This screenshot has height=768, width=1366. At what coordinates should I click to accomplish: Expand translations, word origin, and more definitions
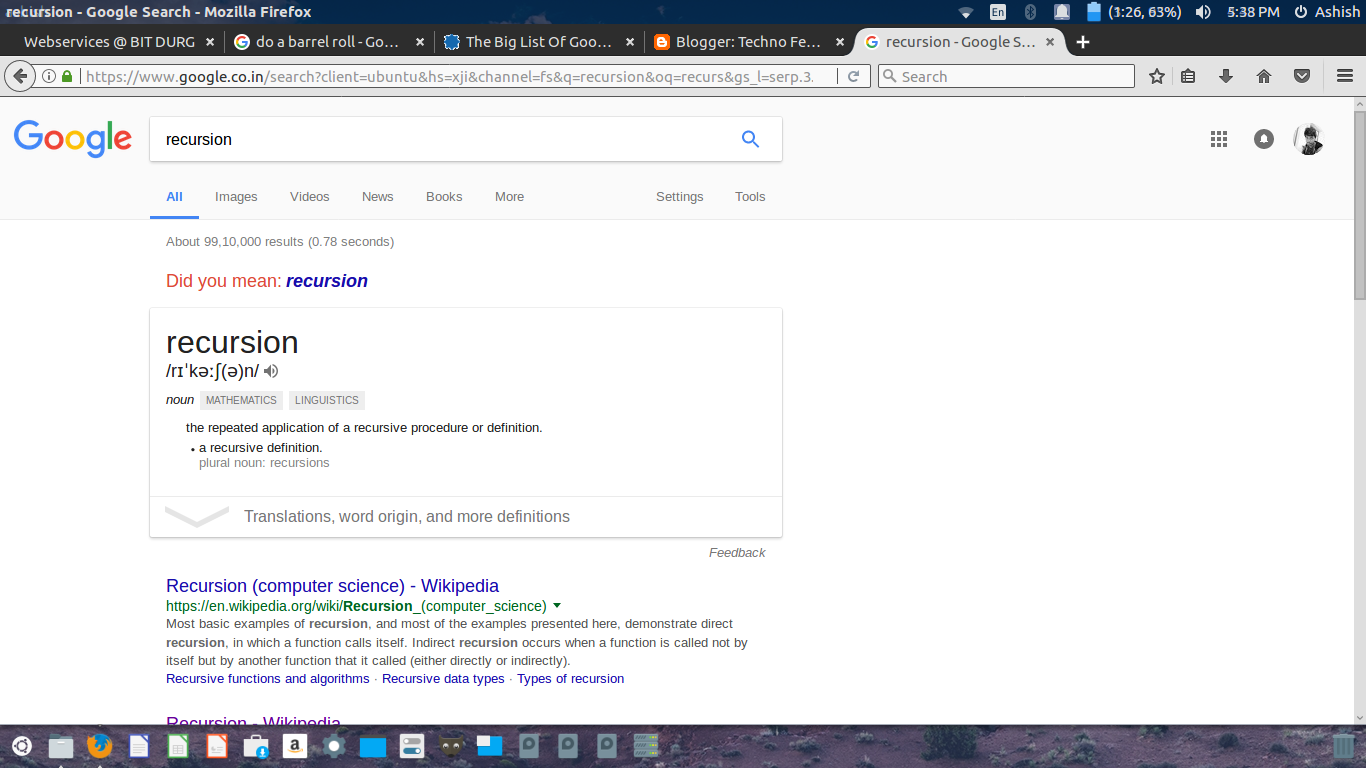click(466, 517)
